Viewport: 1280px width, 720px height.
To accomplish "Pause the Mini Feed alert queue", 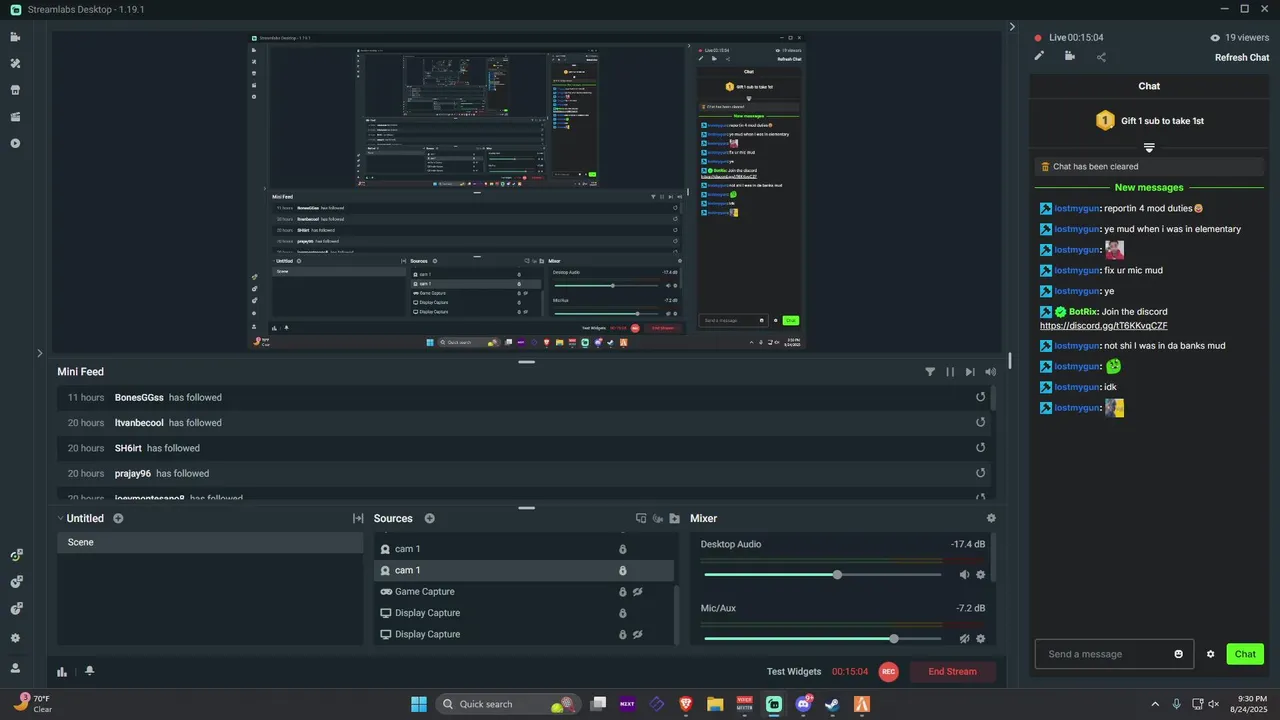I will coord(950,372).
